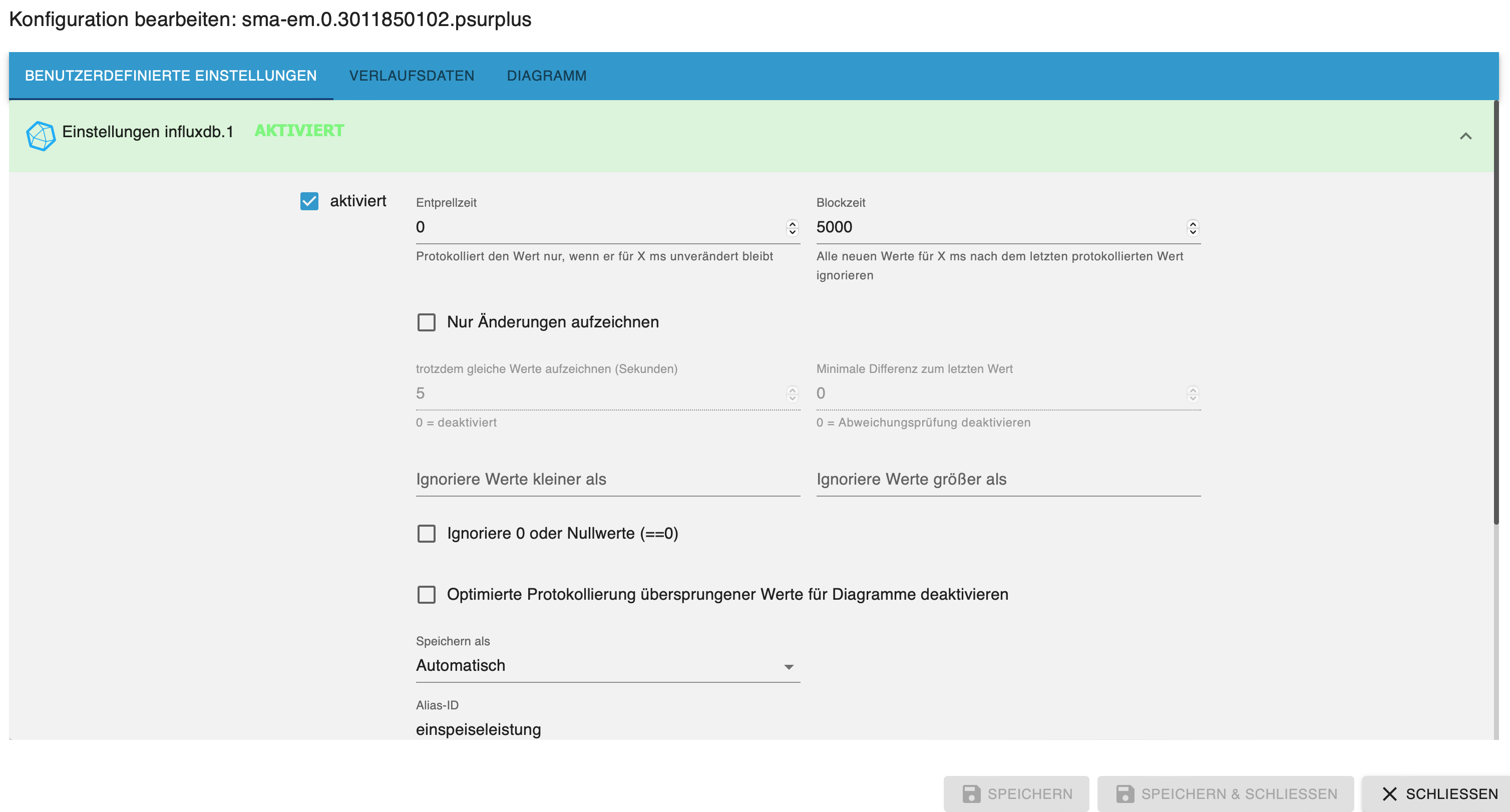Click the Entprellzeit spinner arrows

[x=792, y=227]
